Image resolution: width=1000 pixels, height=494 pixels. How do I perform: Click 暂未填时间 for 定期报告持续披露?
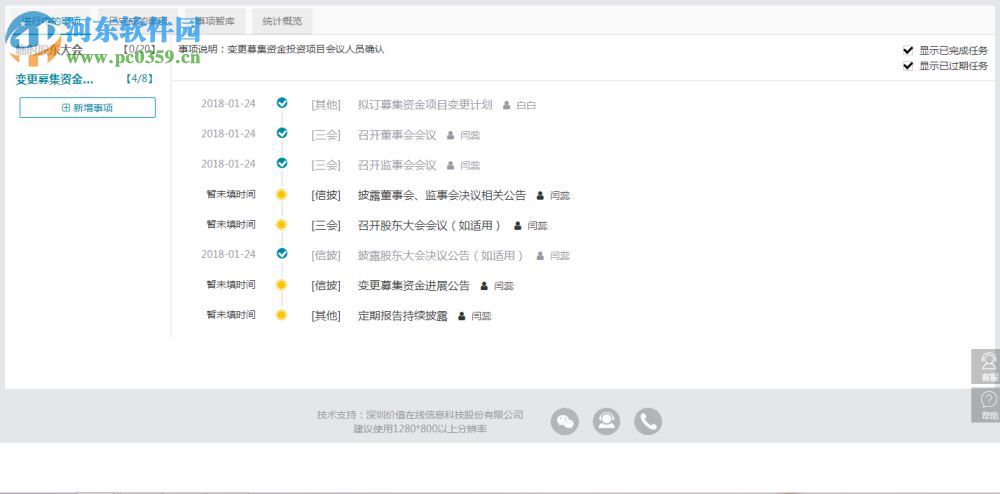[231, 314]
